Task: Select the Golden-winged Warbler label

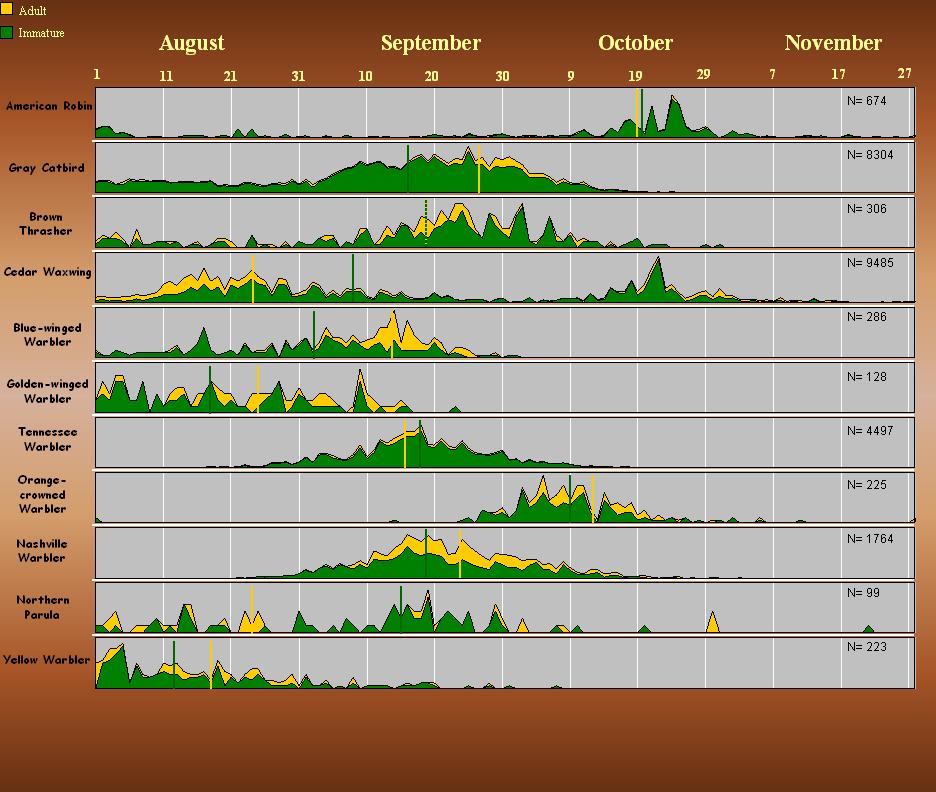Action: point(47,391)
